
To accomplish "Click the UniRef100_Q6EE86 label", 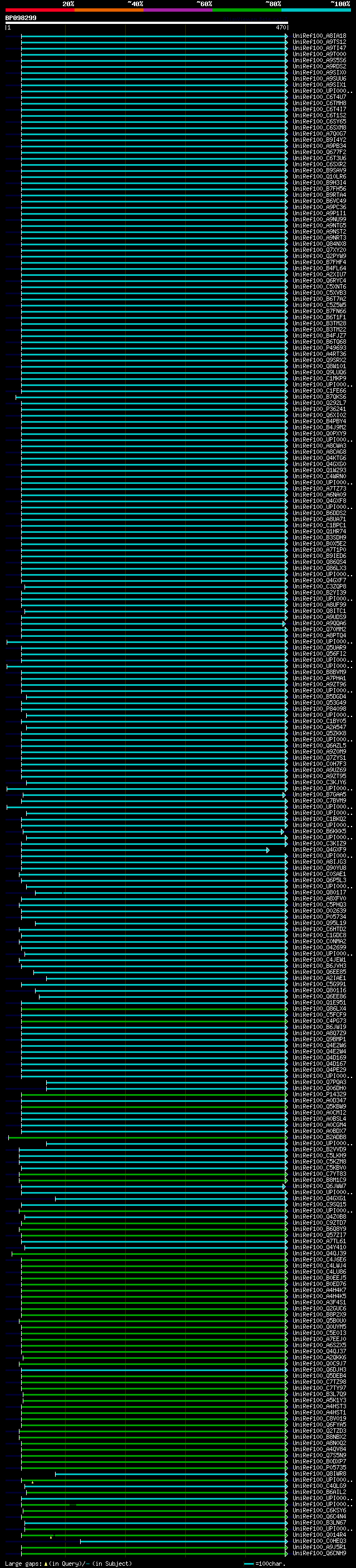I will 319,997.
